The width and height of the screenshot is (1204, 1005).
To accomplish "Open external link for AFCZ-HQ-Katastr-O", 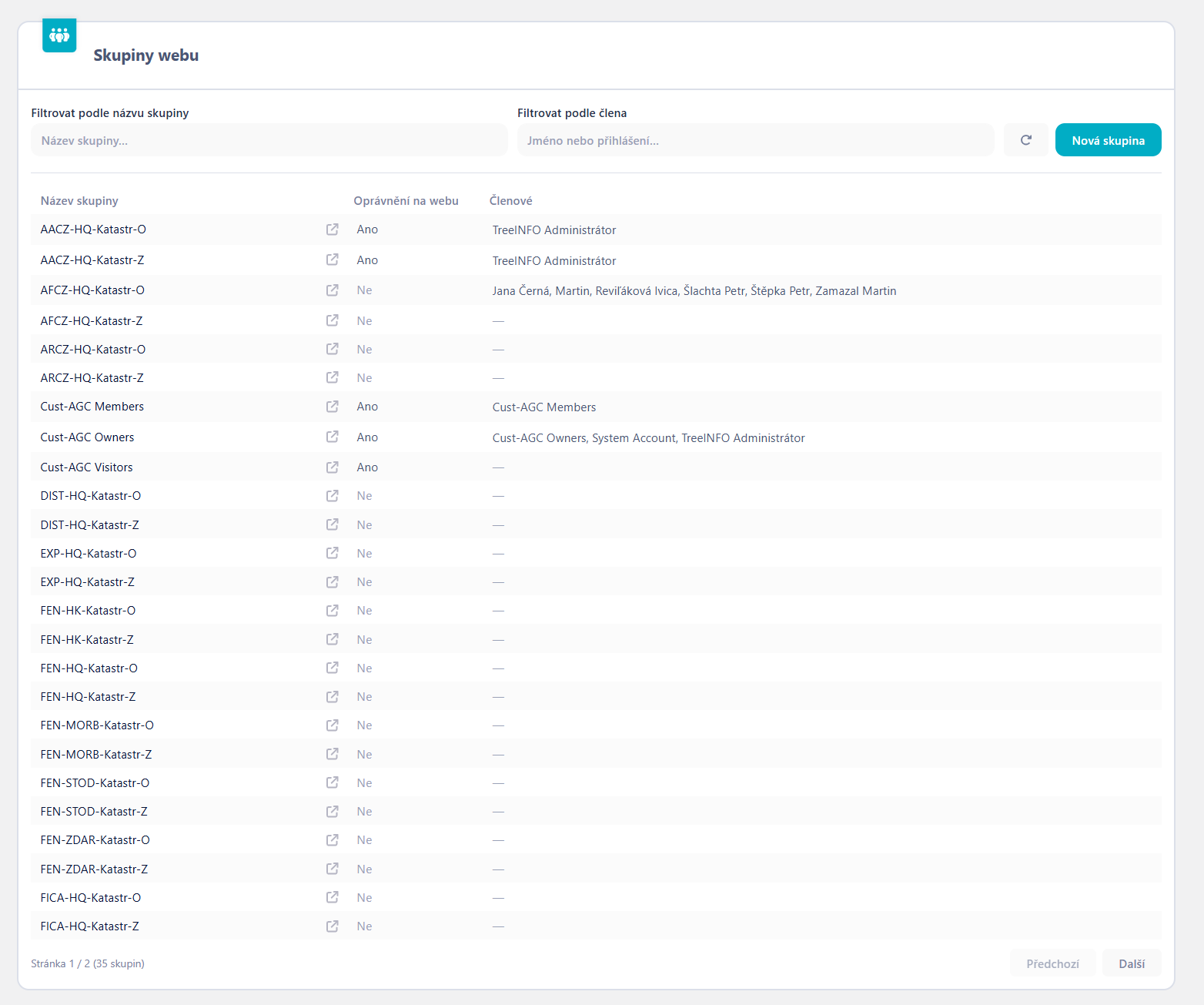I will point(333,290).
